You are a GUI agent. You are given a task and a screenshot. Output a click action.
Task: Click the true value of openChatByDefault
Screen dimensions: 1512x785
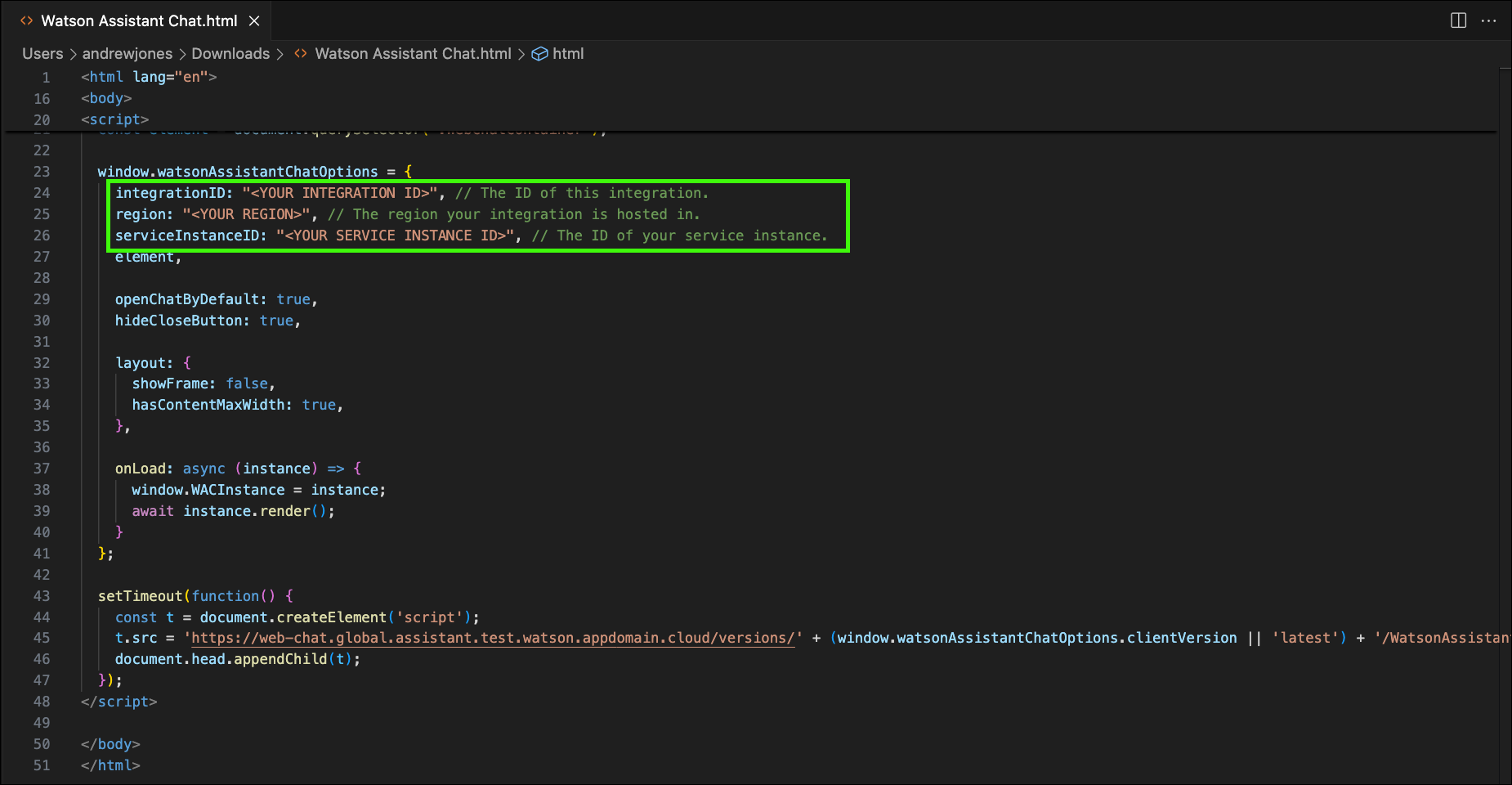coord(293,299)
